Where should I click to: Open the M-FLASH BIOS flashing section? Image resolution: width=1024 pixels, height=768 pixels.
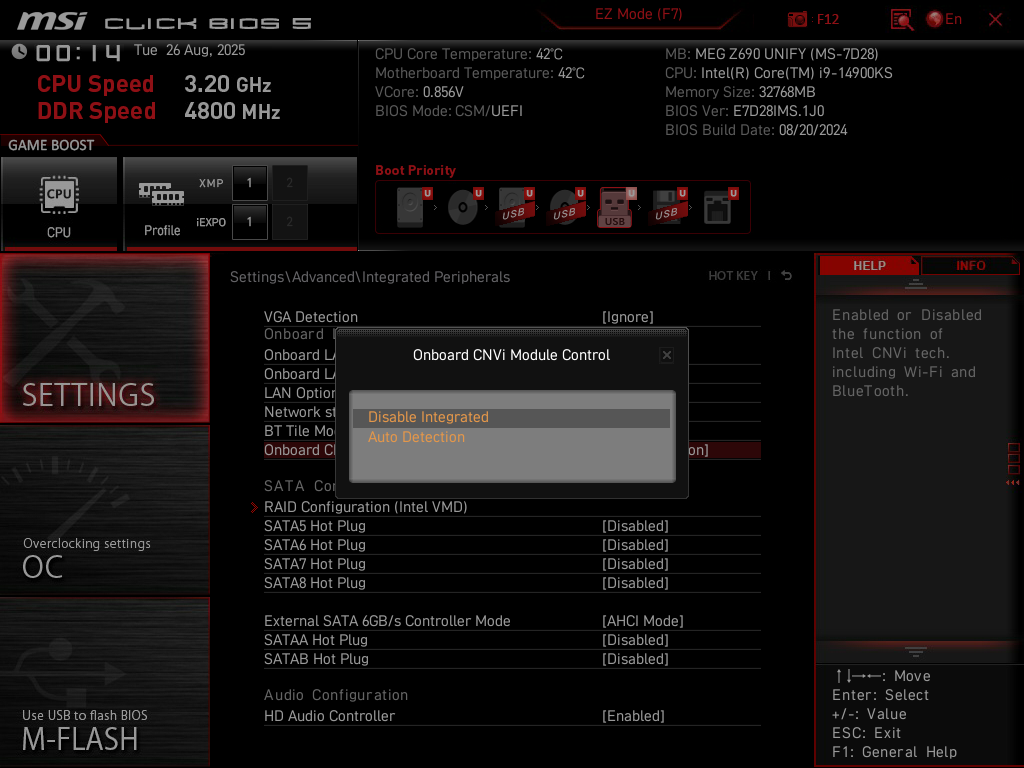coord(104,682)
